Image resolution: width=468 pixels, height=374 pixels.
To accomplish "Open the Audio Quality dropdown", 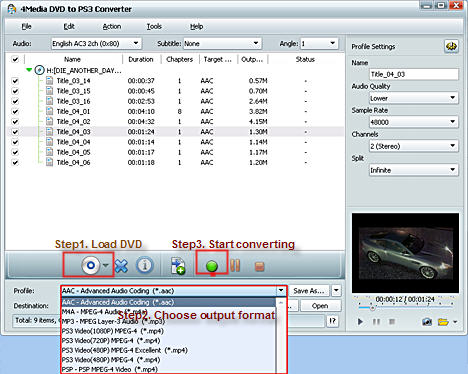I will (414, 98).
